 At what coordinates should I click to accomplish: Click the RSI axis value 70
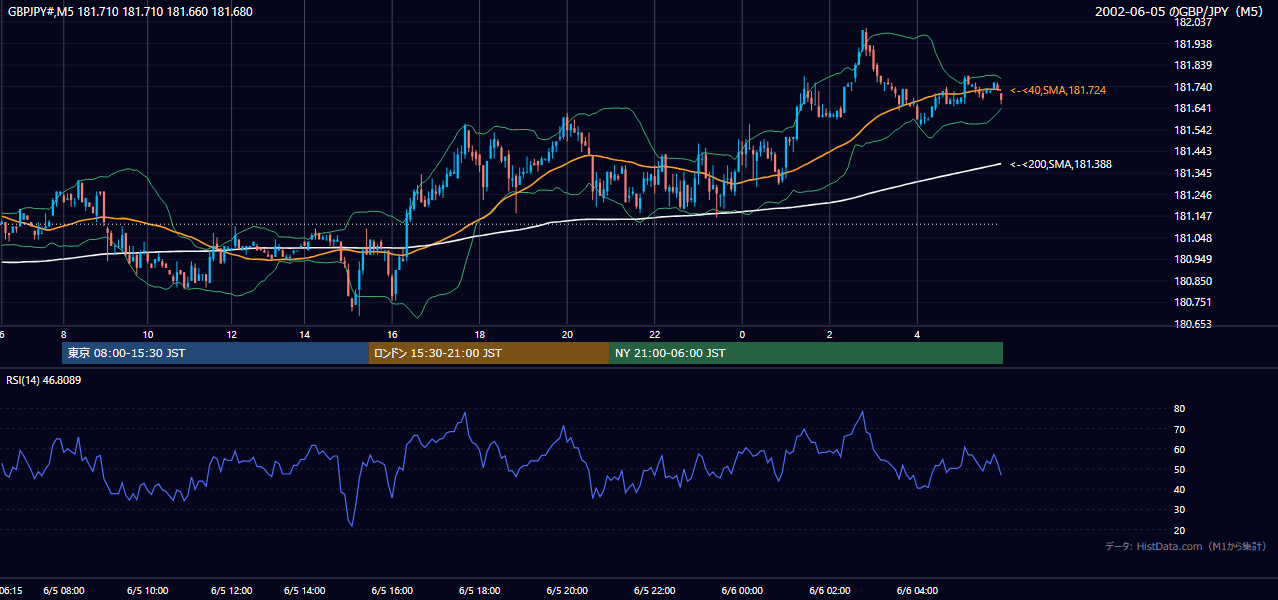click(x=1179, y=429)
